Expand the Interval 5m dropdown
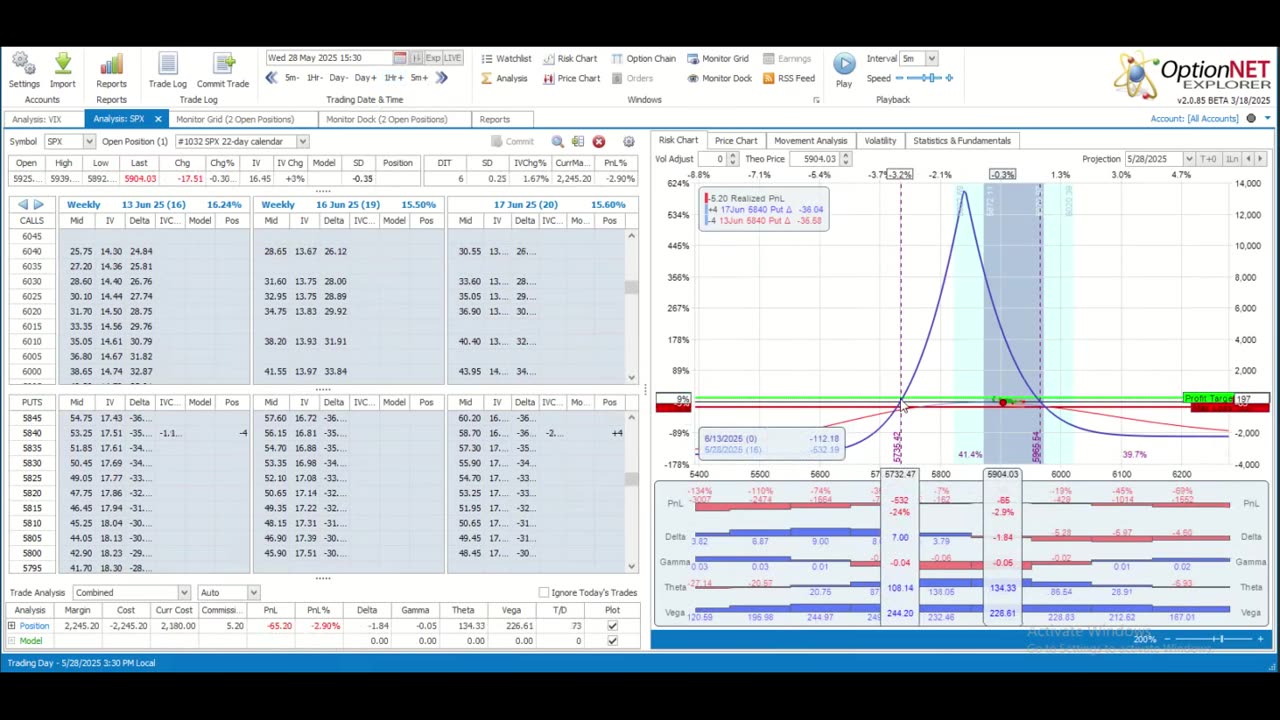This screenshot has width=1280, height=720. click(931, 59)
